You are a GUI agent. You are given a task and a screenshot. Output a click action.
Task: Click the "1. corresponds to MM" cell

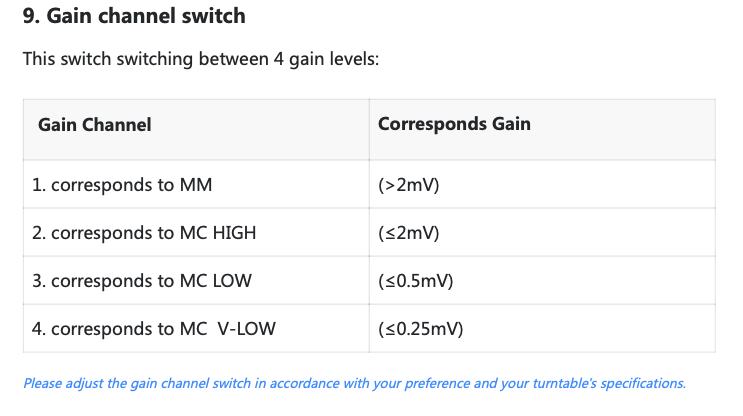[122, 185]
